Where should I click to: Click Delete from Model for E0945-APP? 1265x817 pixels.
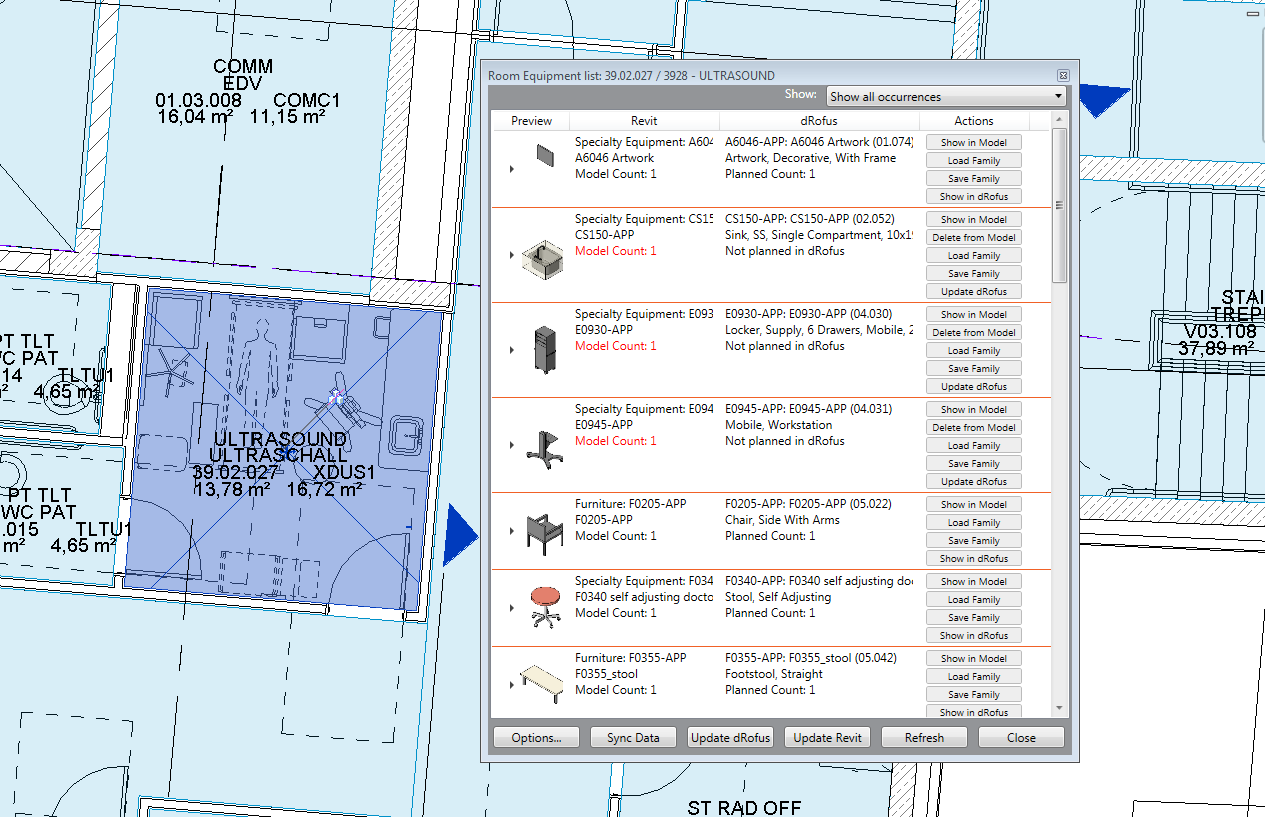(x=973, y=427)
